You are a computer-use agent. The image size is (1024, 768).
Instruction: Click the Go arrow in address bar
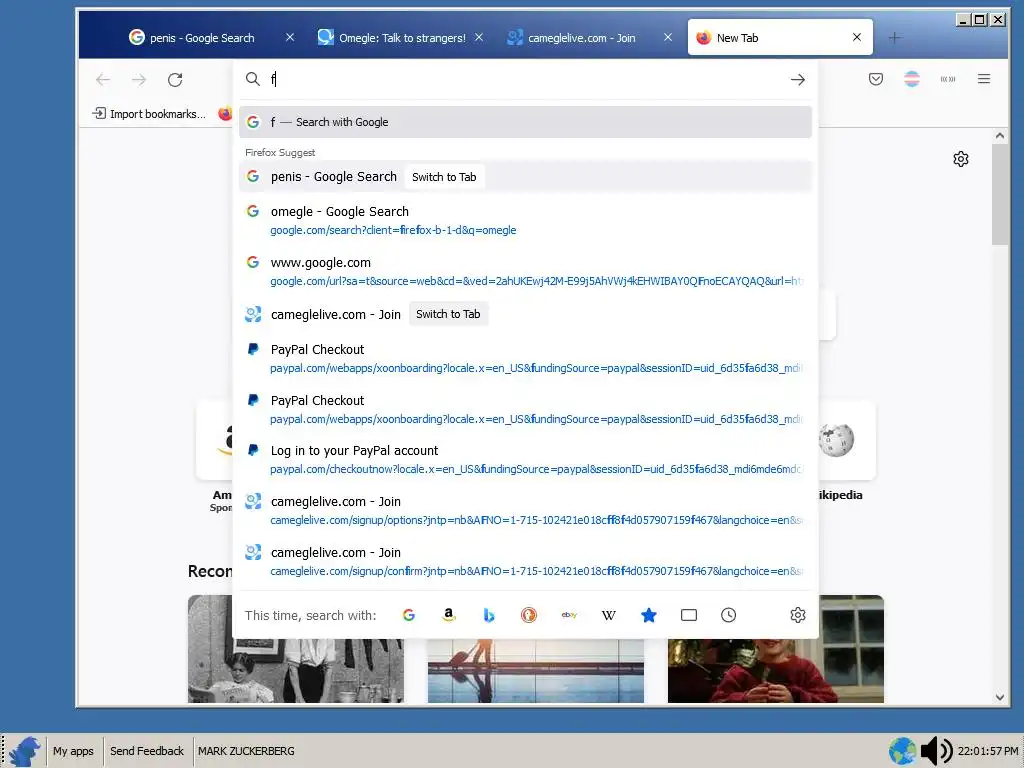coord(797,80)
